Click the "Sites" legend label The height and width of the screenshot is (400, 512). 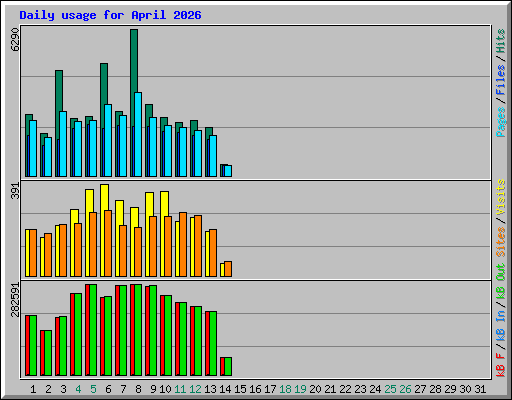coord(501,242)
